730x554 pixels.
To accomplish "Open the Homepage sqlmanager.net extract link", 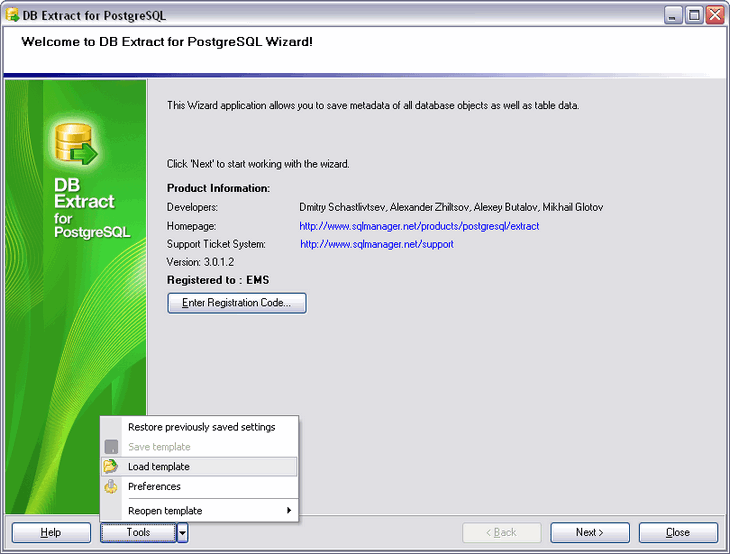I will pyautogui.click(x=418, y=226).
